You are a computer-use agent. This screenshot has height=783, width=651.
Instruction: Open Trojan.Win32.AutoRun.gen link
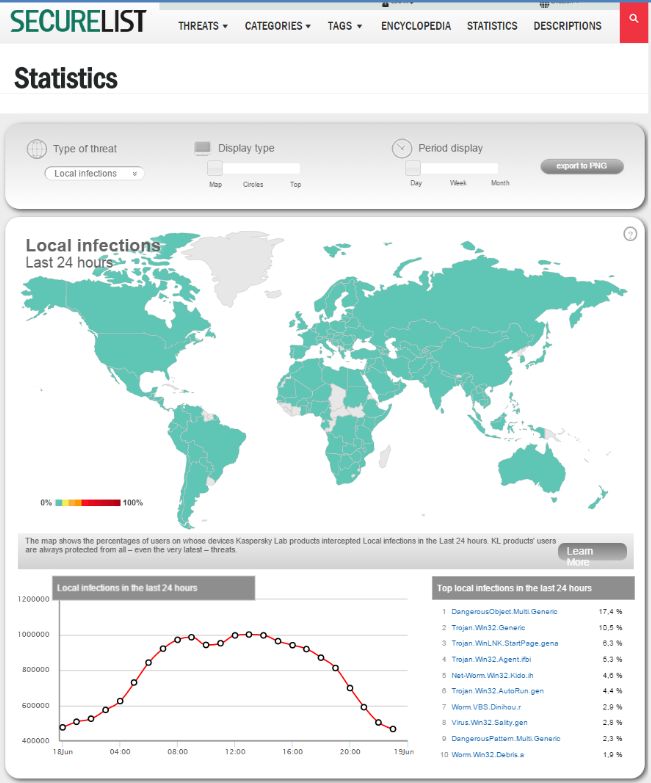click(x=497, y=691)
